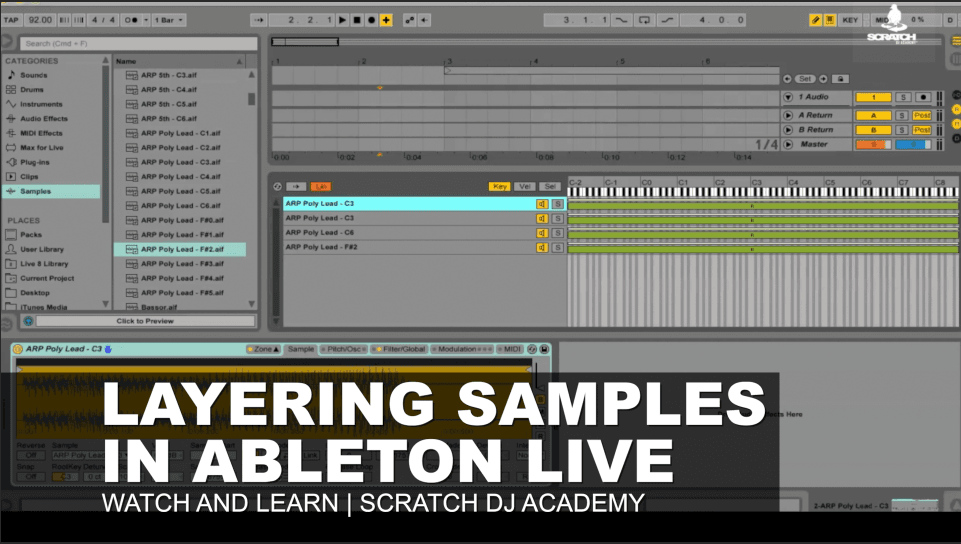Select Audio Effects category in browser

tap(44, 119)
